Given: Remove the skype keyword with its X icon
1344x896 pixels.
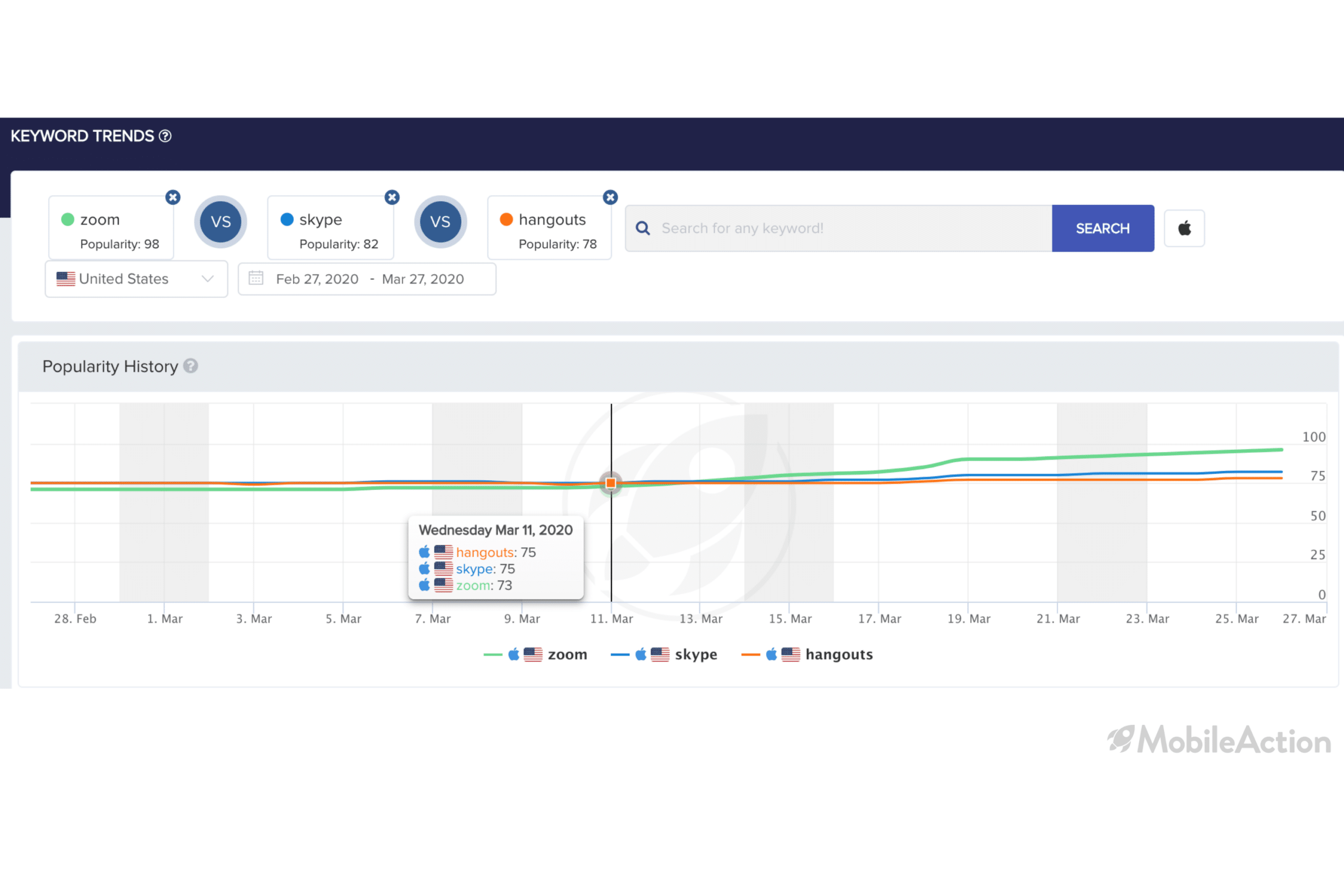Looking at the screenshot, I should 392,197.
